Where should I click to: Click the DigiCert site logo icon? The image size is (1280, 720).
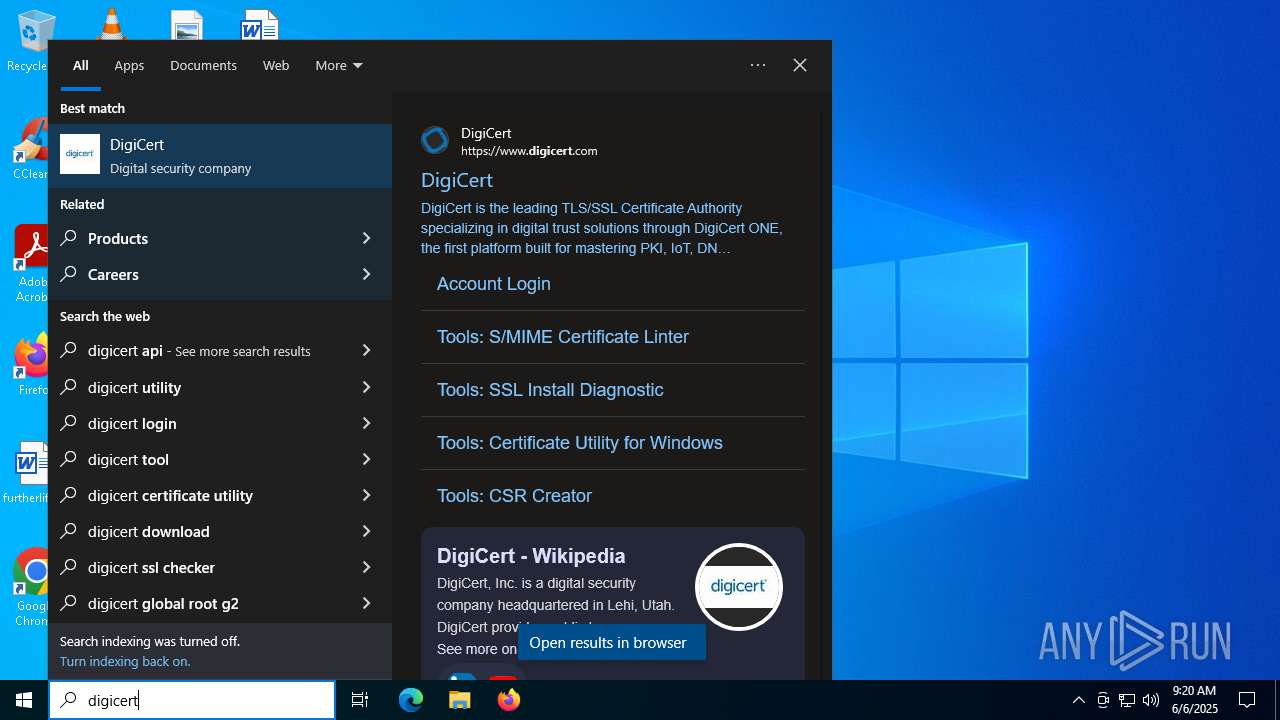(x=435, y=141)
